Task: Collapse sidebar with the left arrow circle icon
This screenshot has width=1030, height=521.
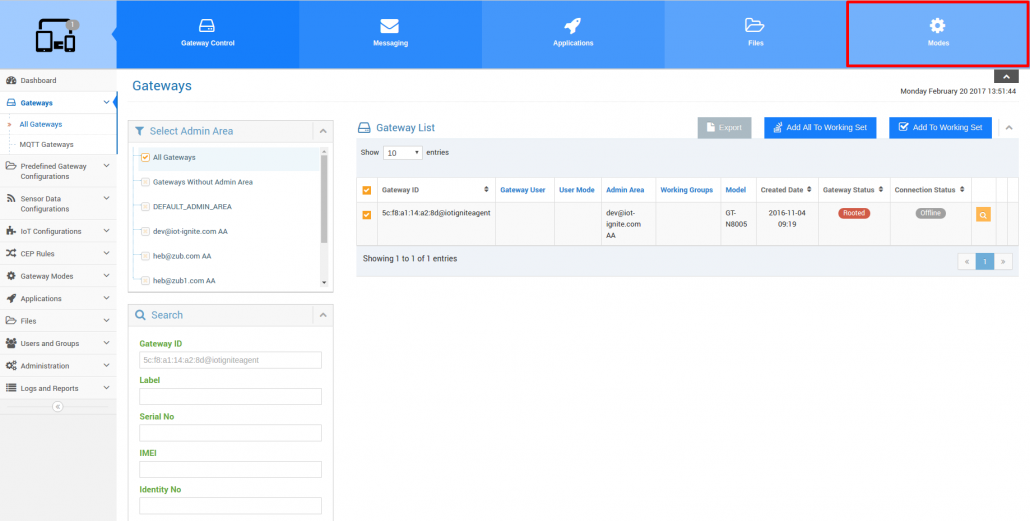Action: coord(57,407)
